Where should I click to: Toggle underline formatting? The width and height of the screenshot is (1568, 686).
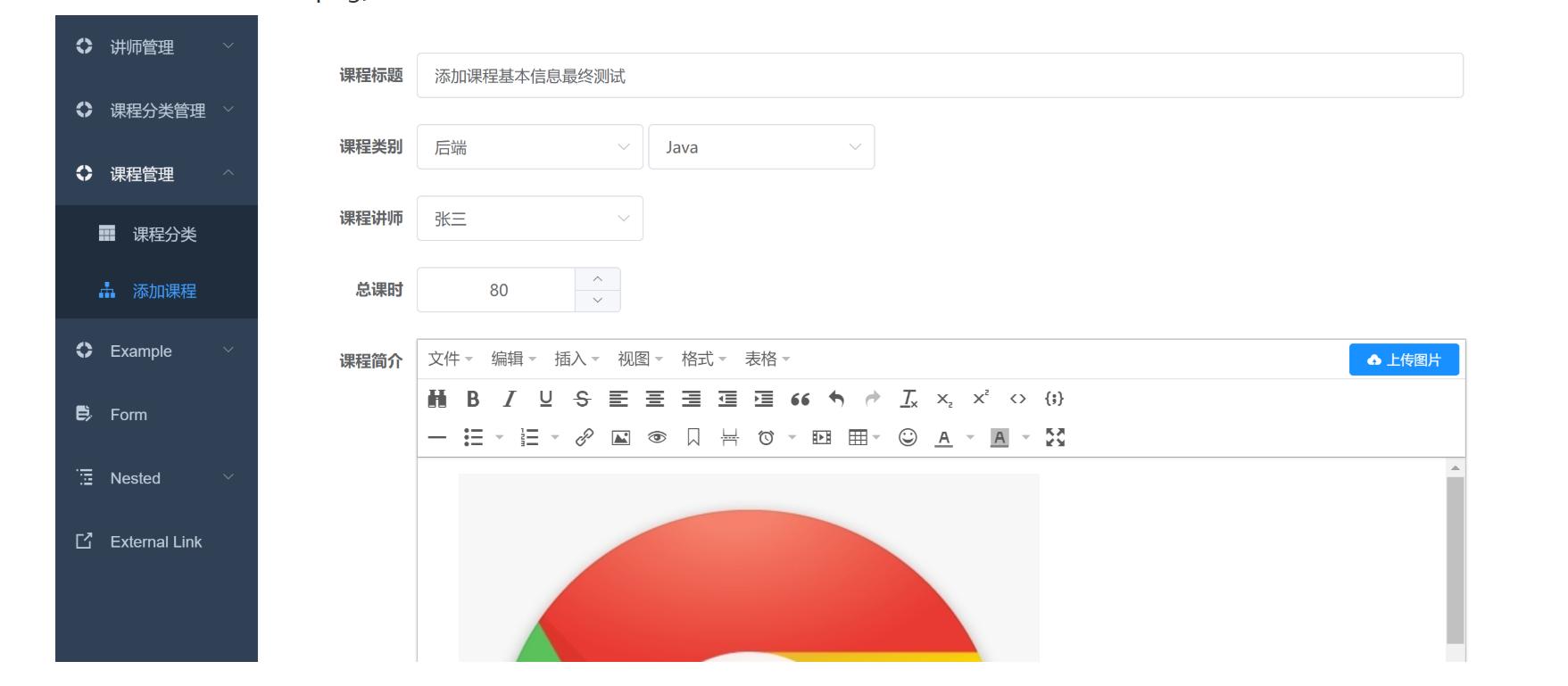[x=545, y=399]
